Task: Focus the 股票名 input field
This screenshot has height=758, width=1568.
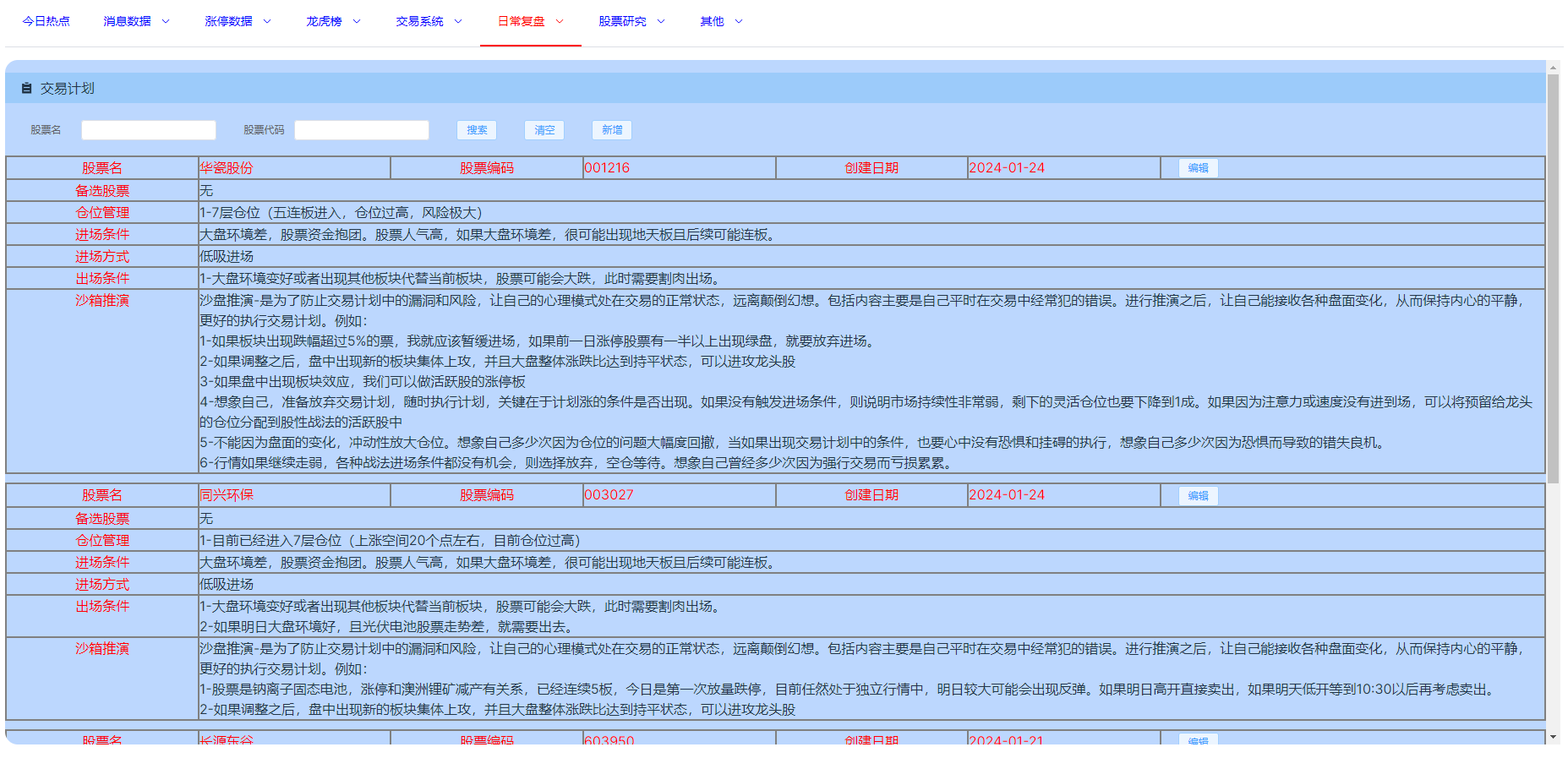Action: 149,130
